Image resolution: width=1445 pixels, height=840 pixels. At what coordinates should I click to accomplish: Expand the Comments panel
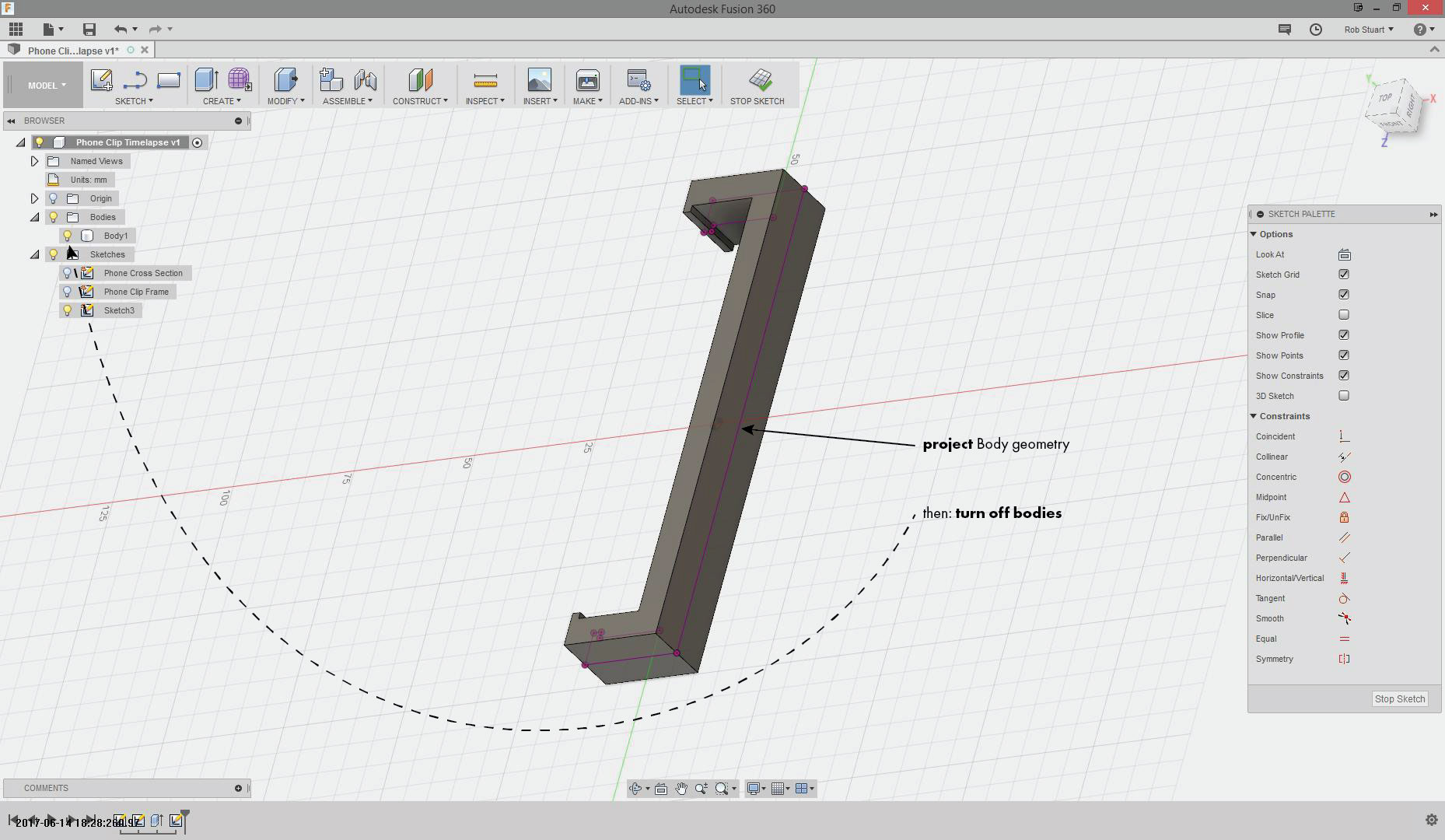click(x=238, y=789)
